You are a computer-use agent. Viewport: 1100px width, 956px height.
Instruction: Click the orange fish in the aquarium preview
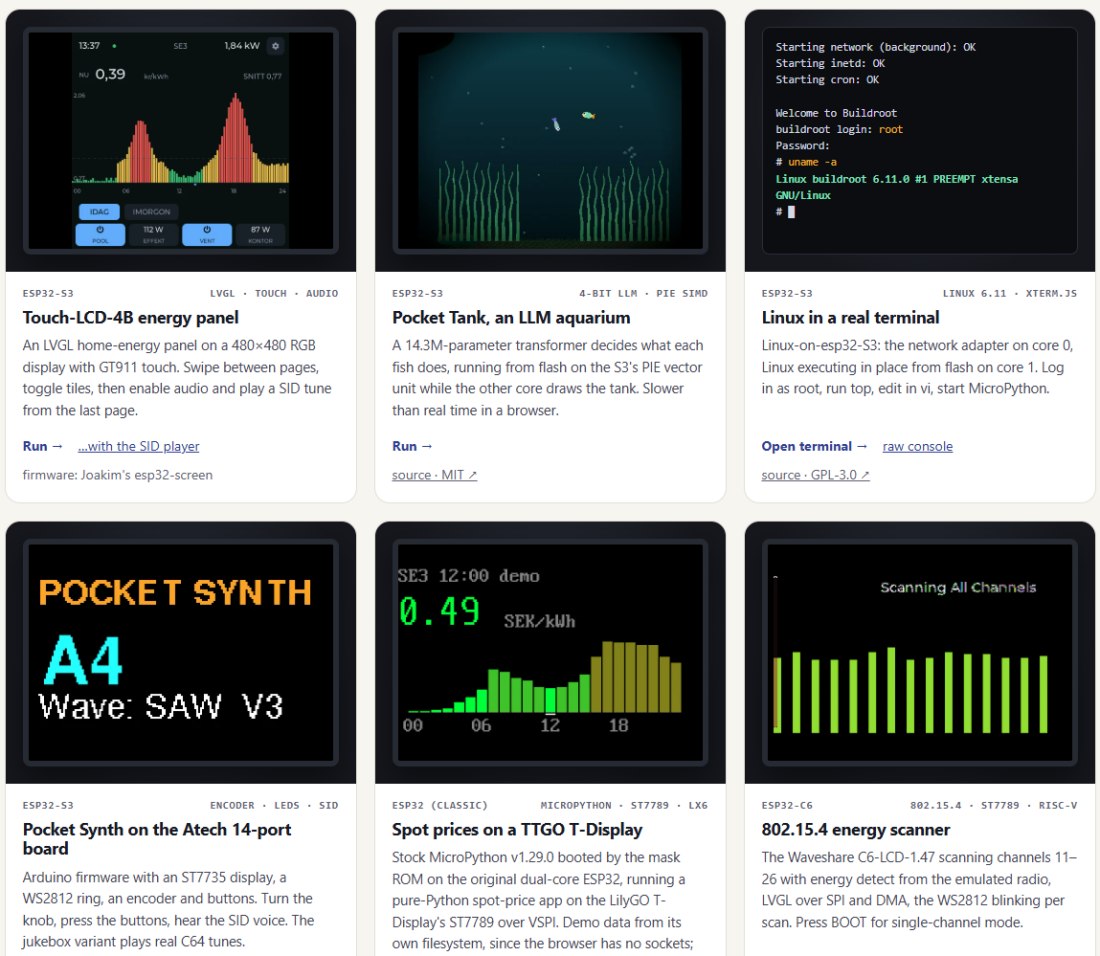pyautogui.click(x=588, y=115)
